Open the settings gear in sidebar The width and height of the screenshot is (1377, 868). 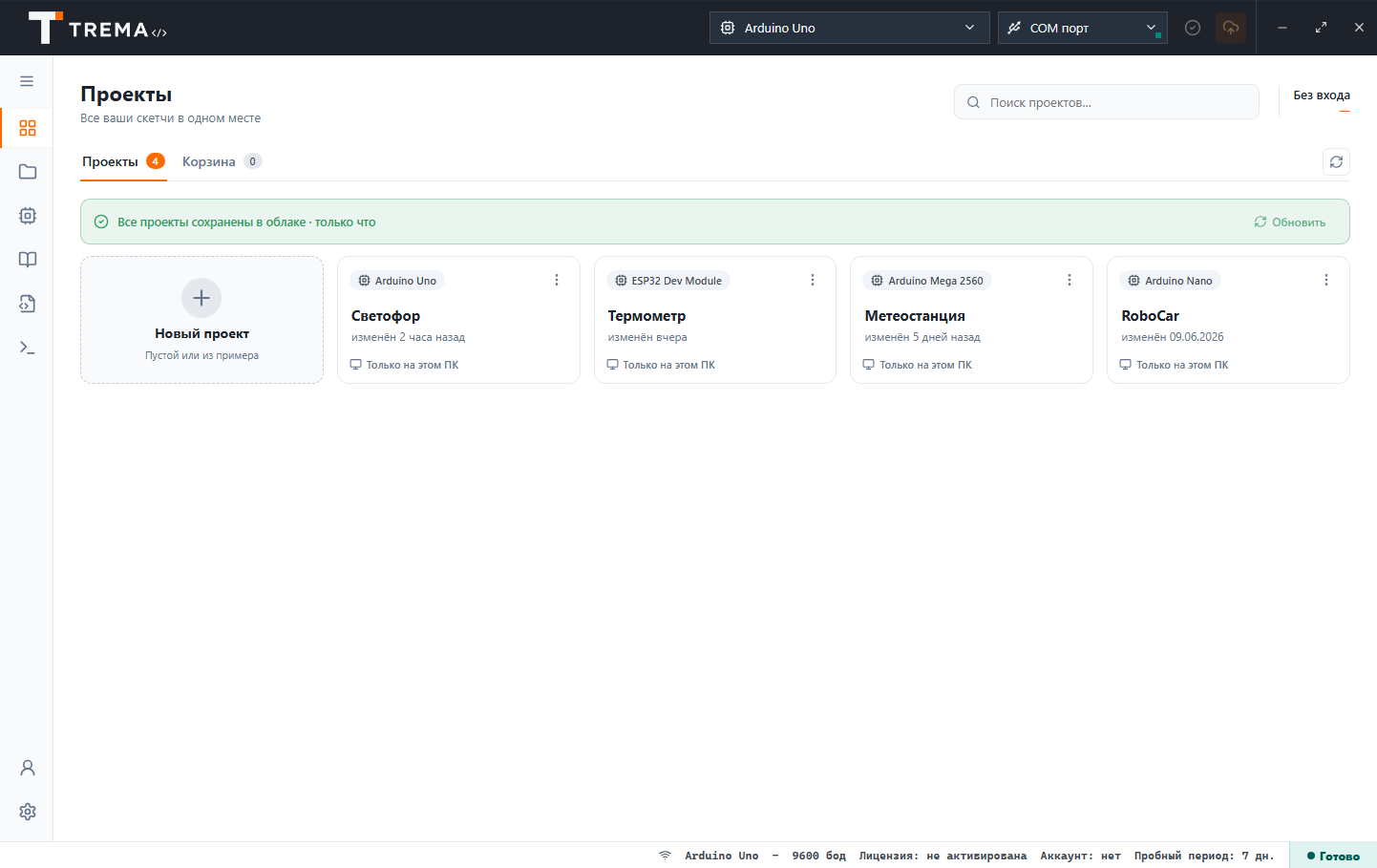[28, 812]
